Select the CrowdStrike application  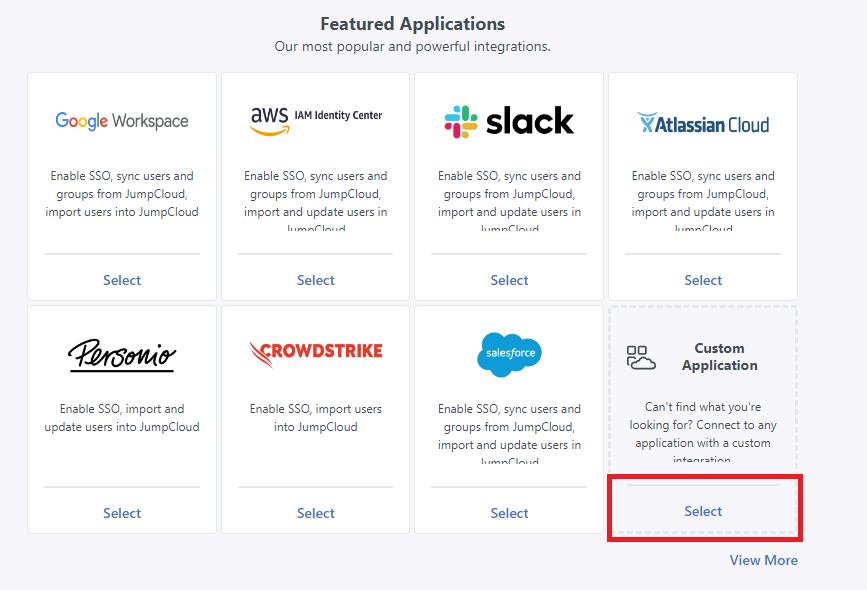(x=316, y=513)
